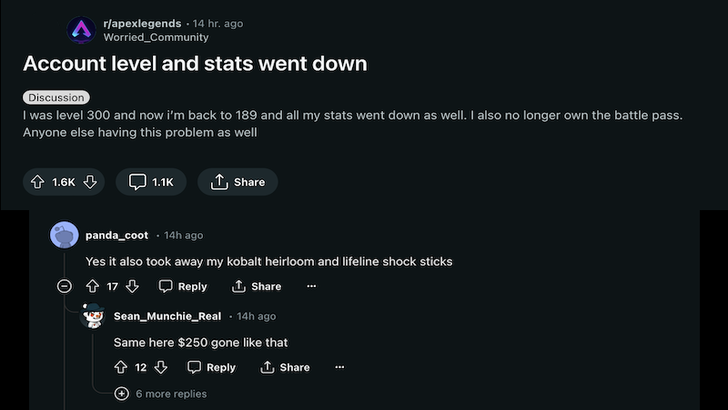
Task: Share panda_coot's comment
Action: pyautogui.click(x=257, y=286)
